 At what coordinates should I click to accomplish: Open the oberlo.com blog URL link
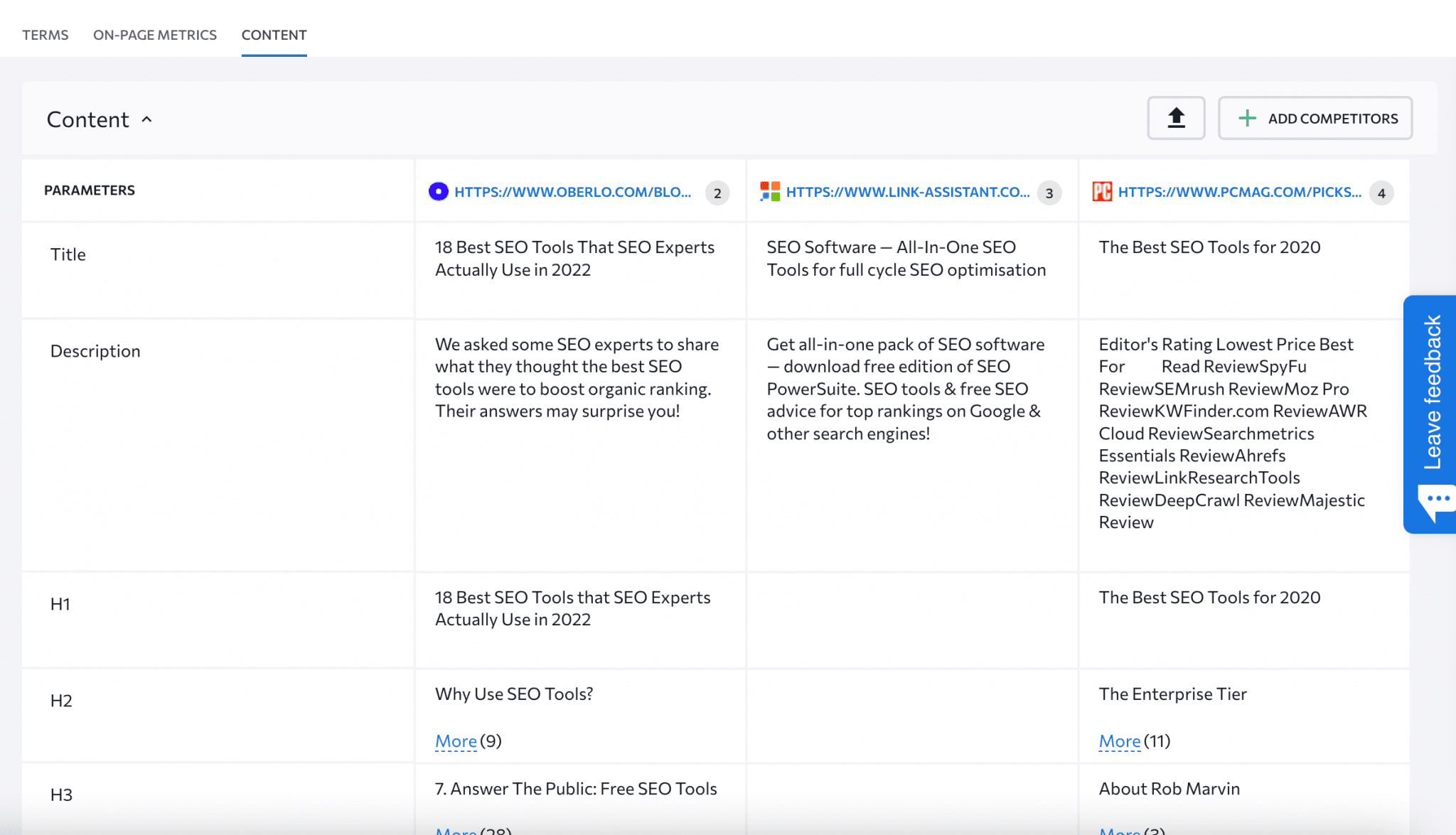tap(573, 192)
